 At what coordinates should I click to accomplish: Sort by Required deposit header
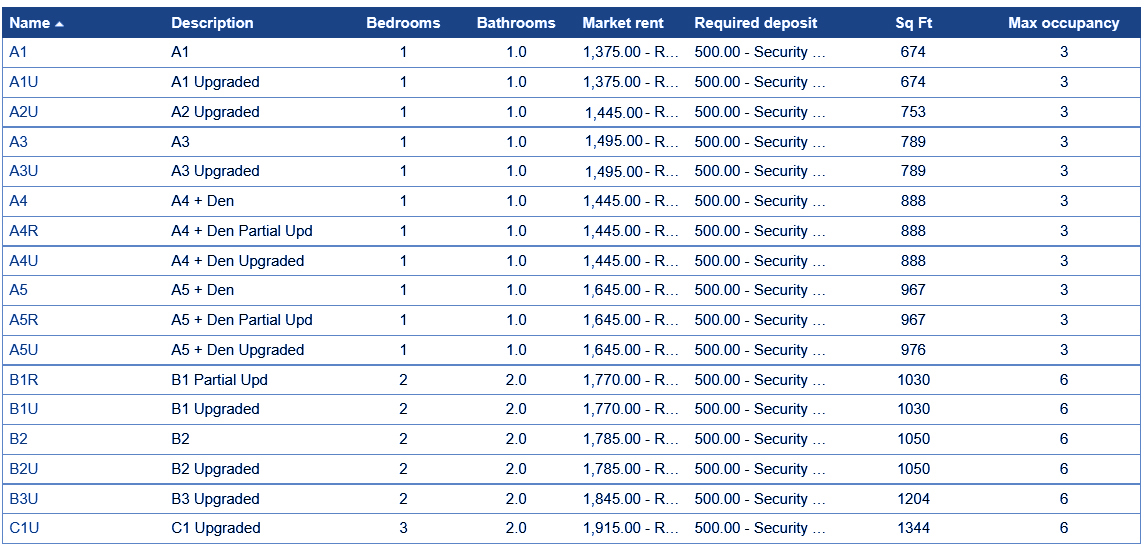[756, 23]
